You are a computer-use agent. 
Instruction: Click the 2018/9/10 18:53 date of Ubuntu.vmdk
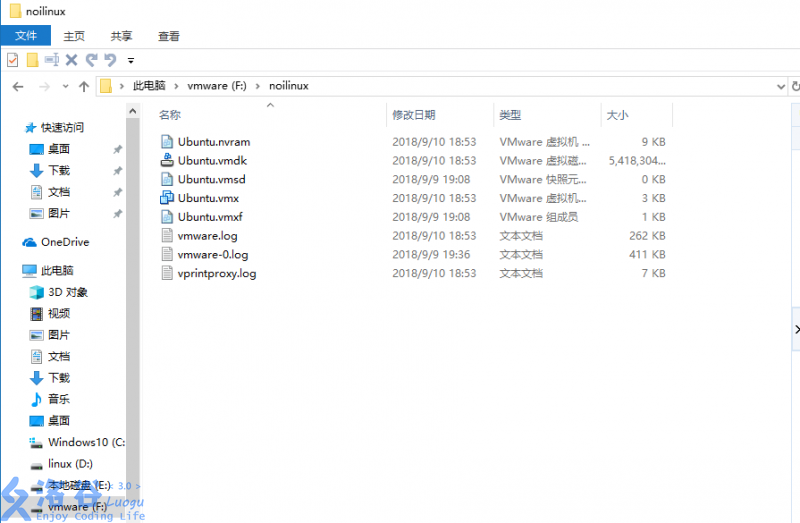click(x=434, y=161)
